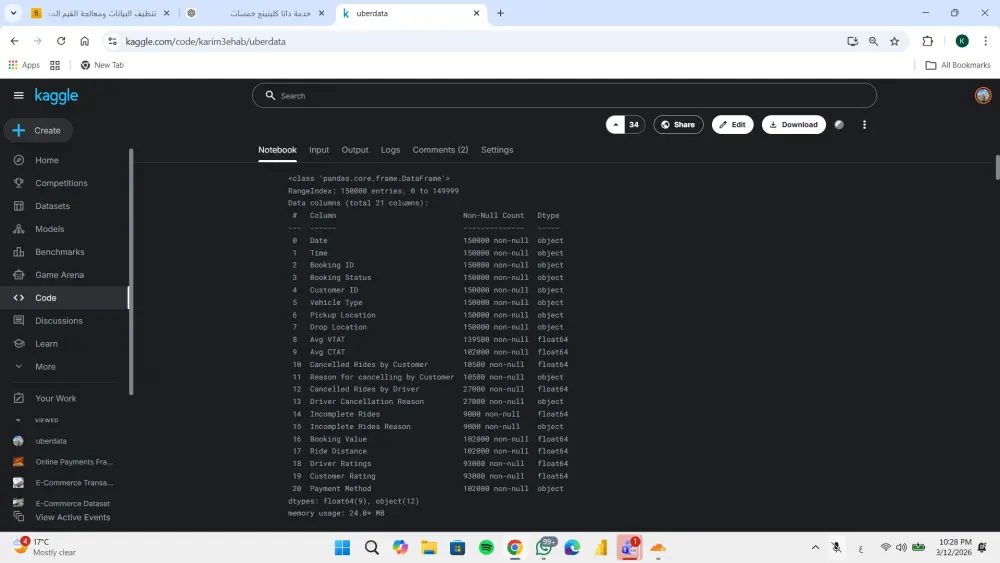
Task: Click 'Booking Status' column row text
Action: [x=340, y=277]
